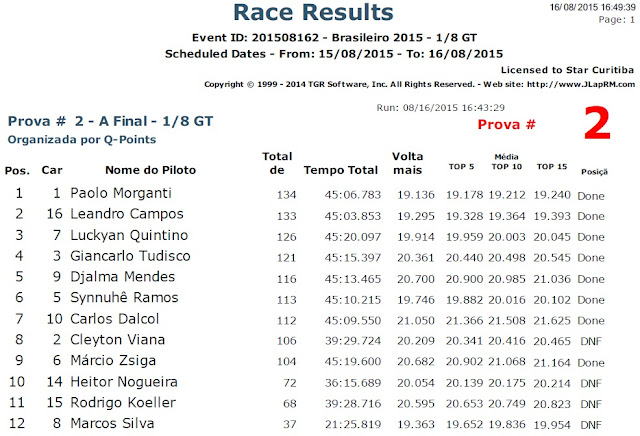Click Prova # 2 - A Final heading
This screenshot has height=436, width=640.
[111, 121]
